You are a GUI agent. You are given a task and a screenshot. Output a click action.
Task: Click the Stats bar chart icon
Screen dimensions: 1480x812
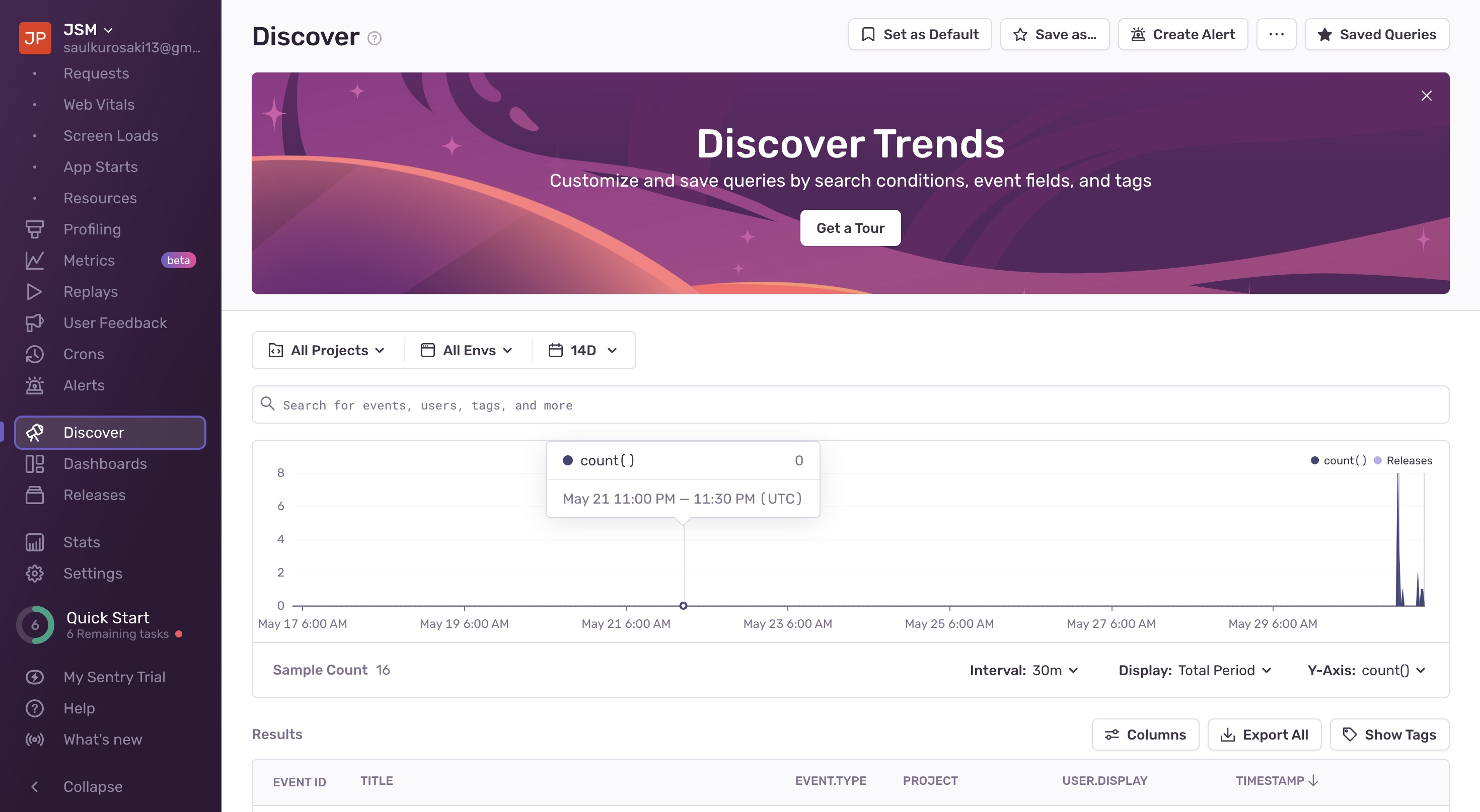(x=34, y=542)
